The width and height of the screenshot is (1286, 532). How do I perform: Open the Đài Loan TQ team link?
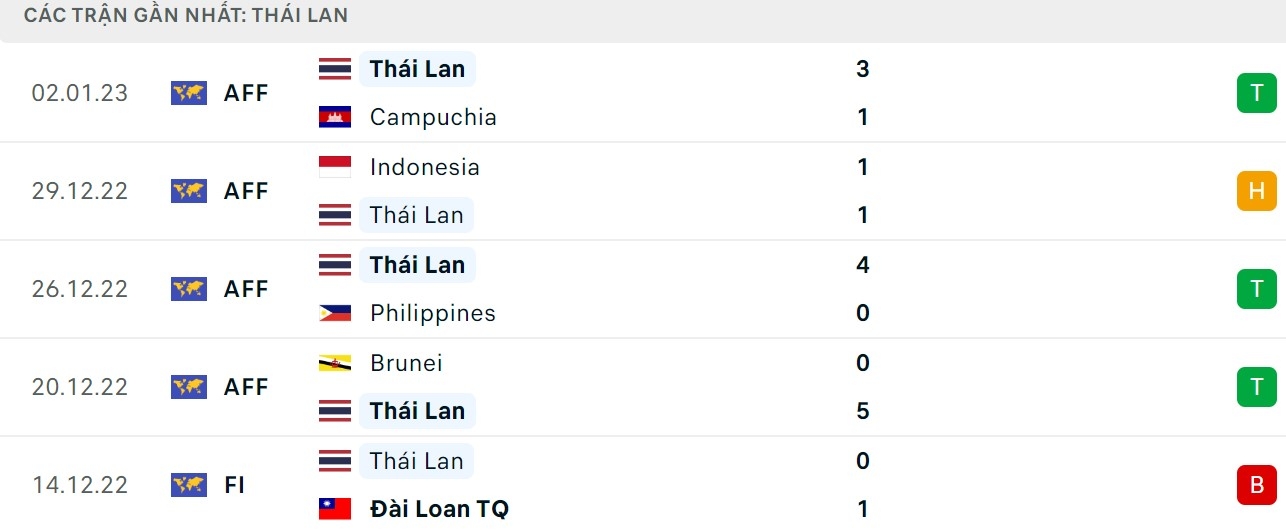point(439,509)
